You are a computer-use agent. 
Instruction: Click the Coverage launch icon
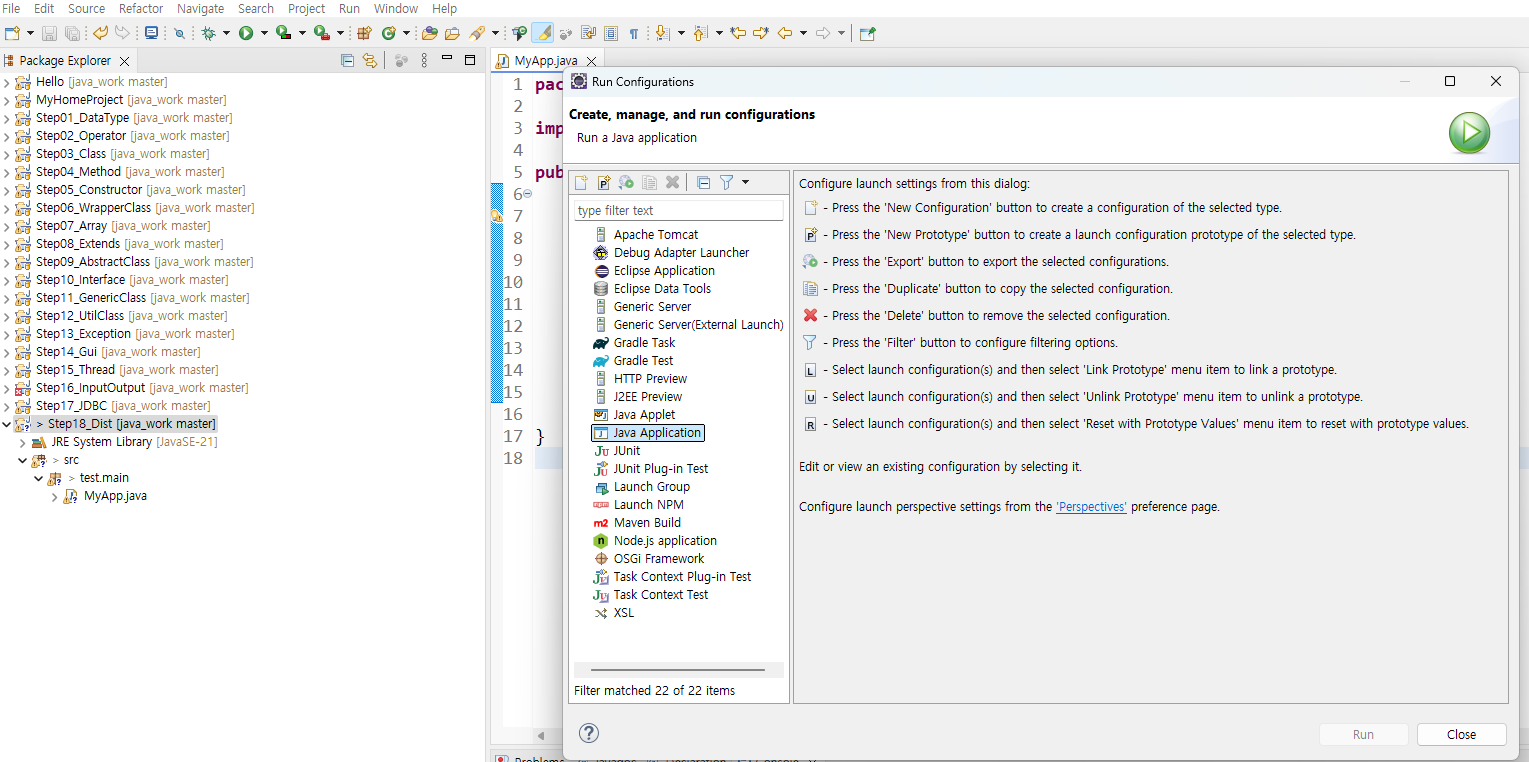[x=283, y=33]
